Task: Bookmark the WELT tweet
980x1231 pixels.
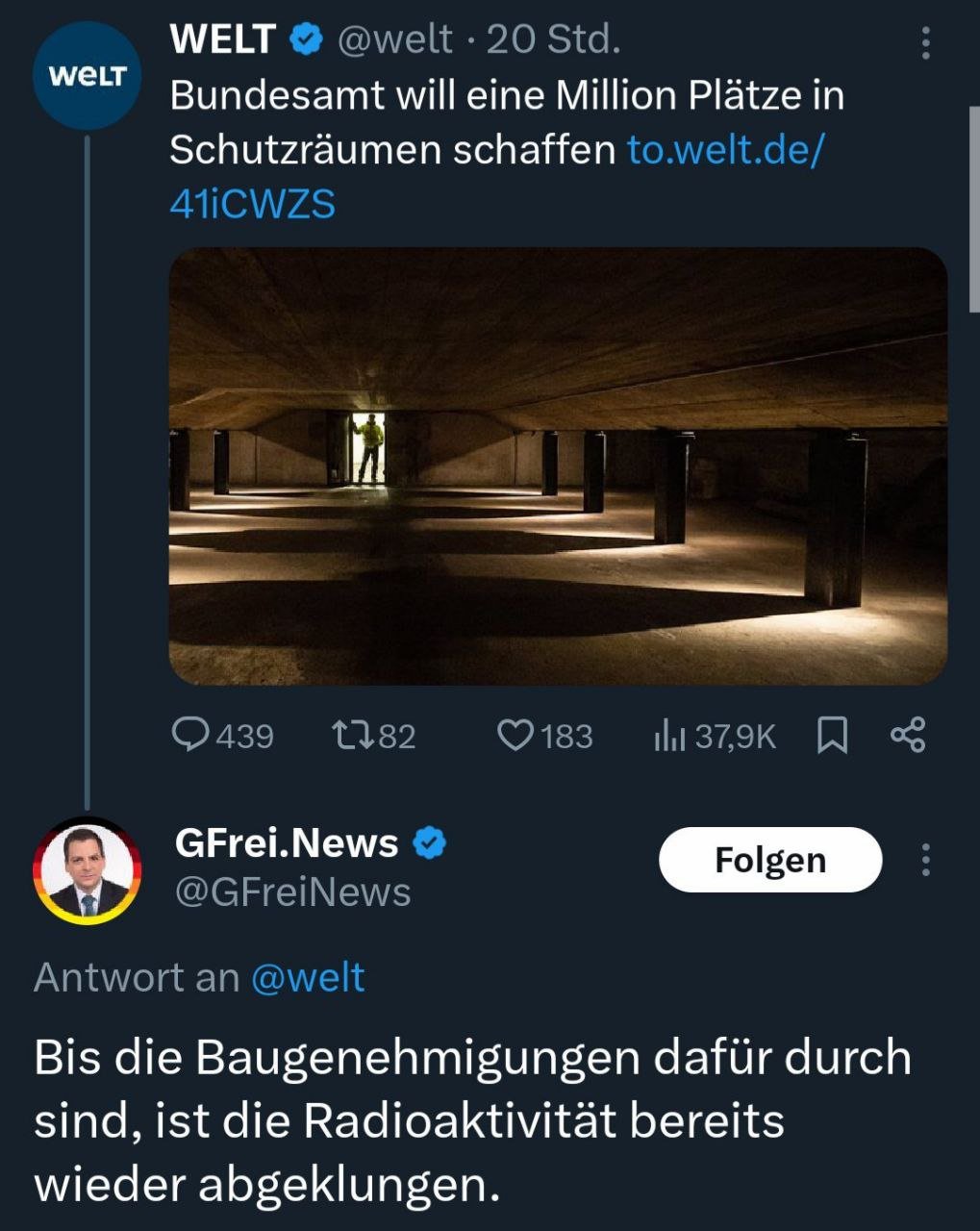Action: pos(832,736)
